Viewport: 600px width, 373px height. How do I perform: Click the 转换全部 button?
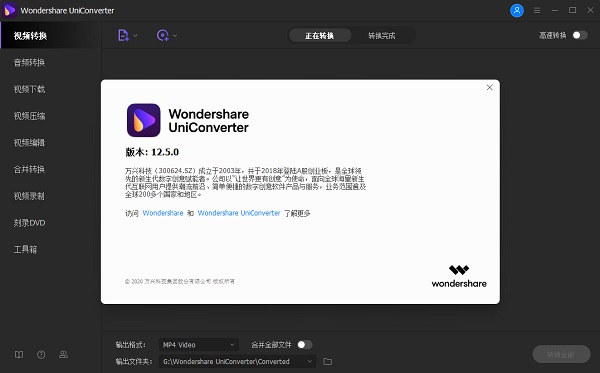click(x=561, y=355)
